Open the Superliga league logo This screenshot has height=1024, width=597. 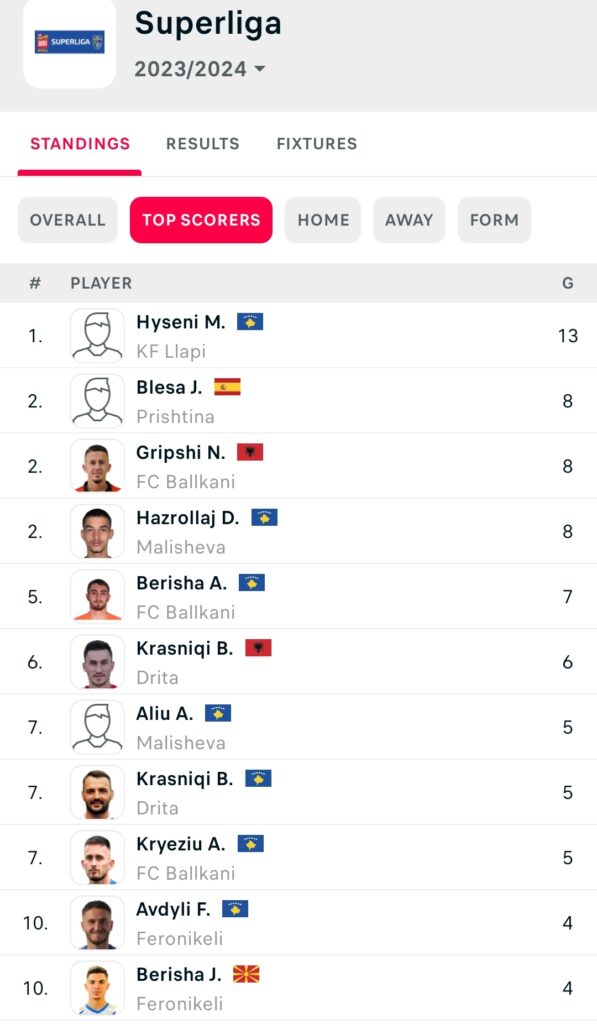tap(70, 42)
